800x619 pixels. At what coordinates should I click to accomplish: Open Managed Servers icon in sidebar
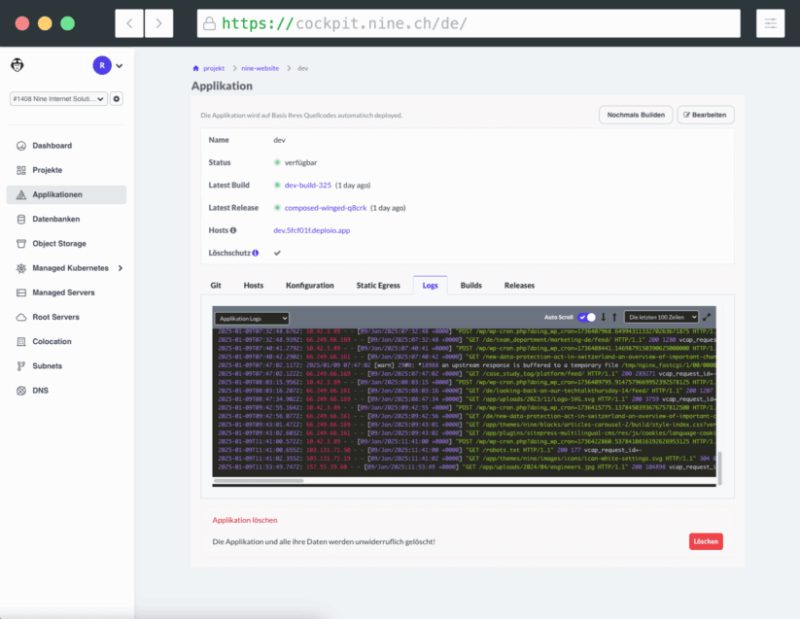pos(21,292)
